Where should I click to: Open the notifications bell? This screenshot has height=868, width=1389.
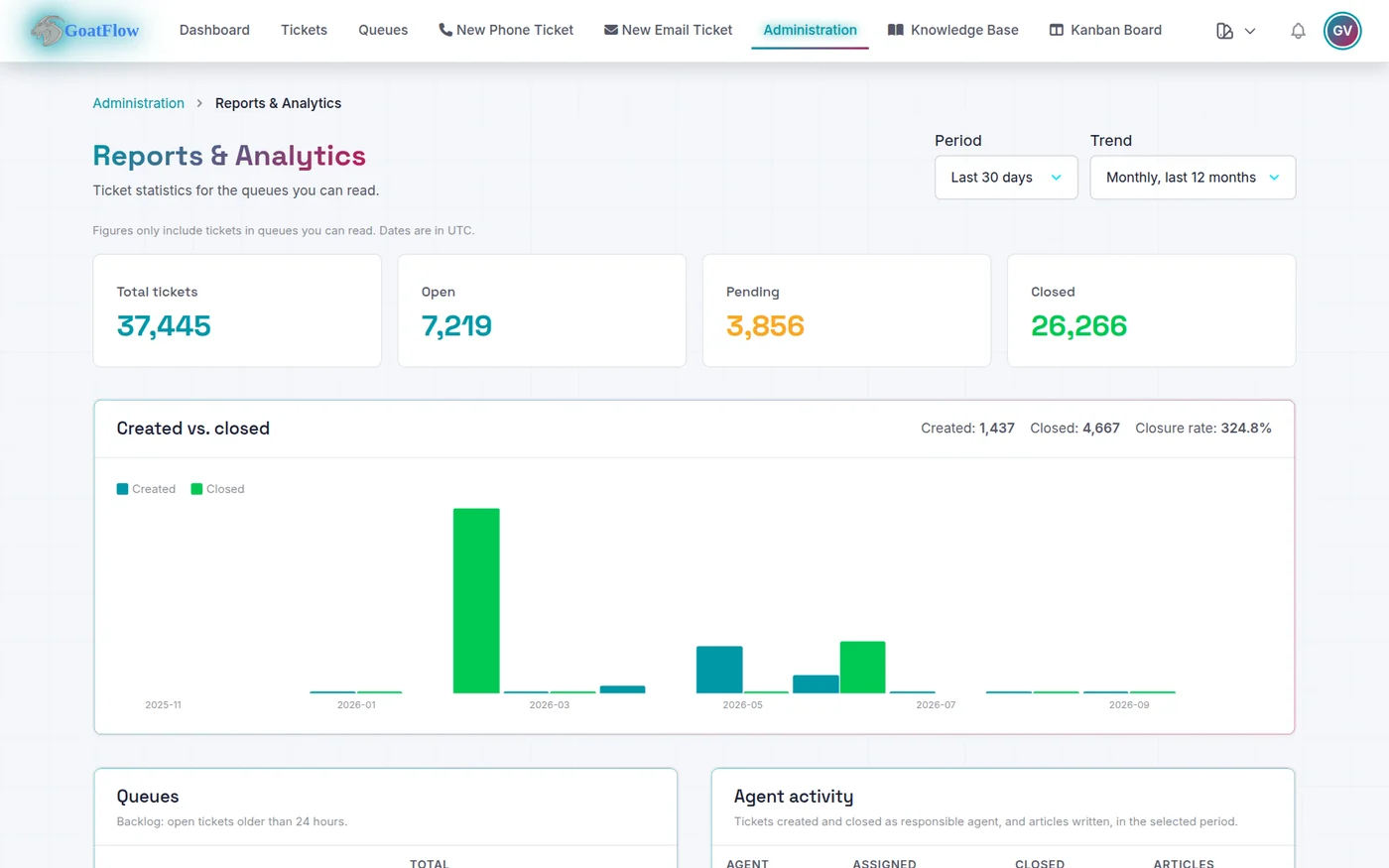pos(1298,31)
